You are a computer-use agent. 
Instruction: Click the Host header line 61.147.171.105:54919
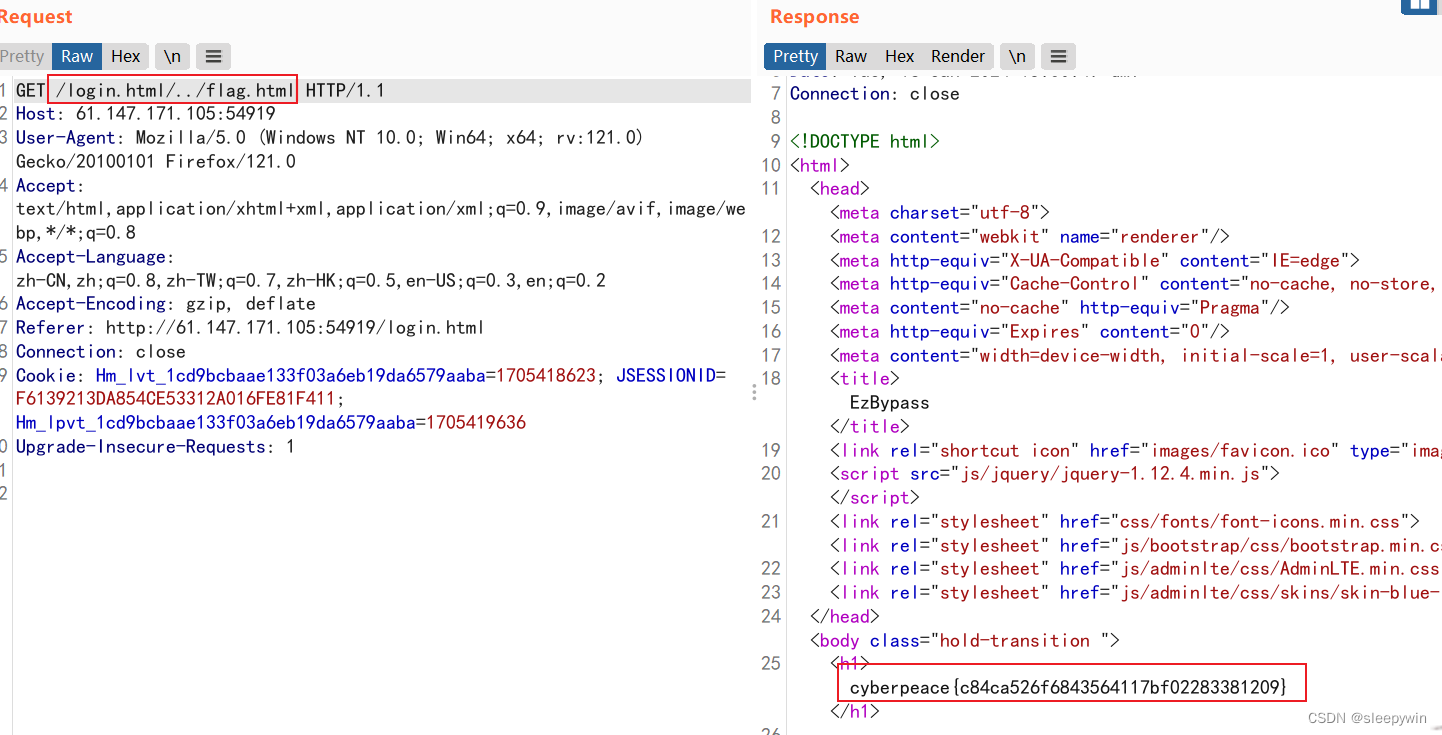pyautogui.click(x=146, y=114)
